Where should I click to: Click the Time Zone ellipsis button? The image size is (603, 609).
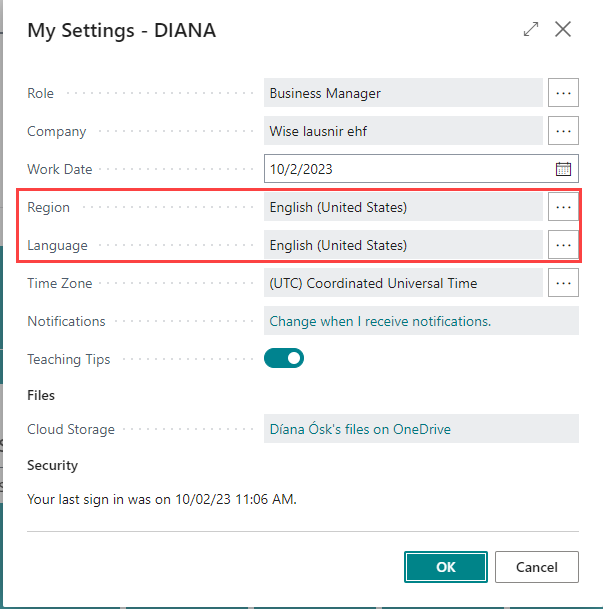coord(563,283)
